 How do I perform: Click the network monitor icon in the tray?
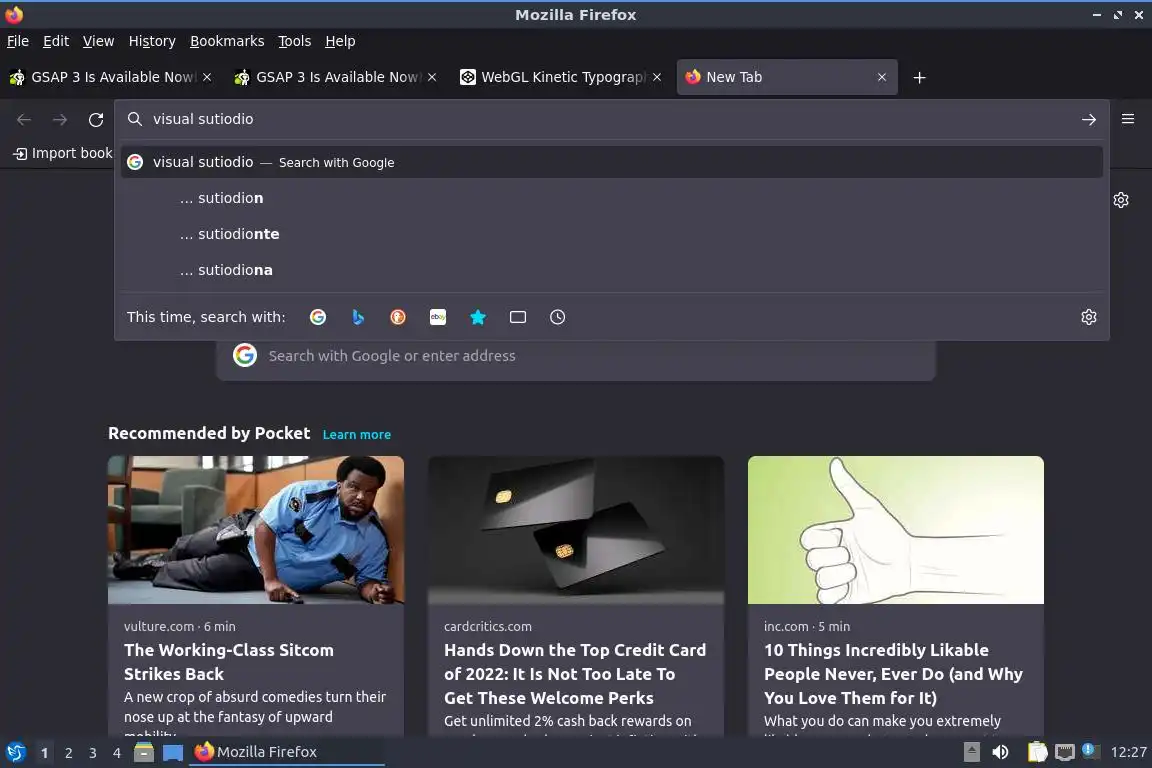pyautogui.click(x=1065, y=752)
